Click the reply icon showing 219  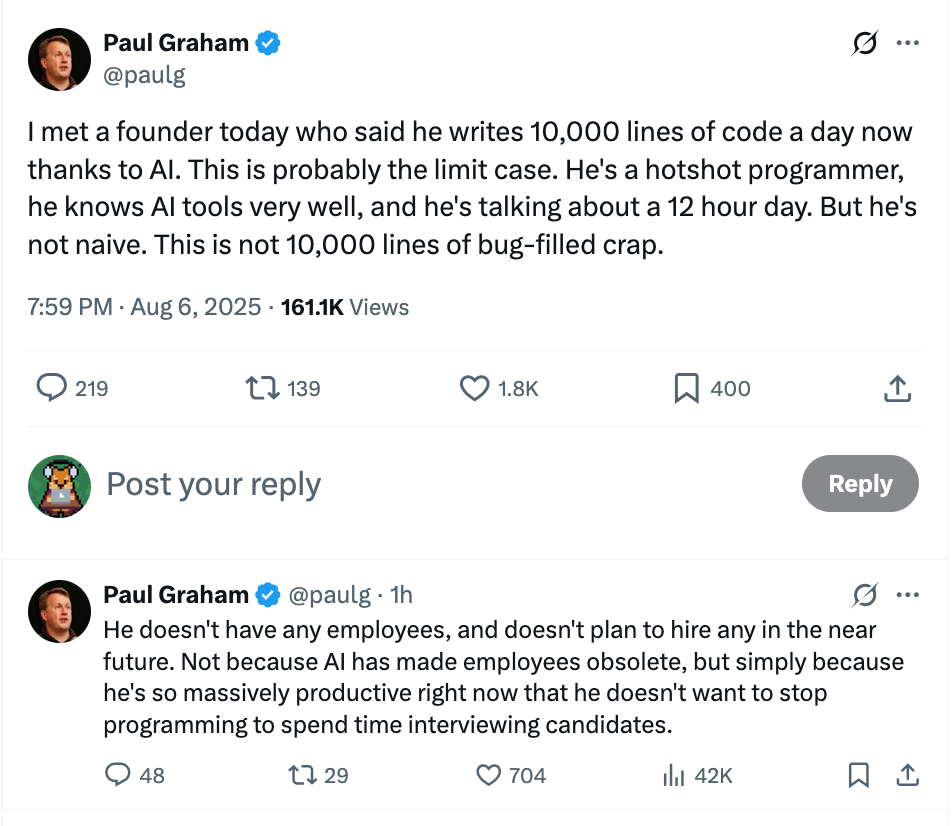(x=52, y=388)
